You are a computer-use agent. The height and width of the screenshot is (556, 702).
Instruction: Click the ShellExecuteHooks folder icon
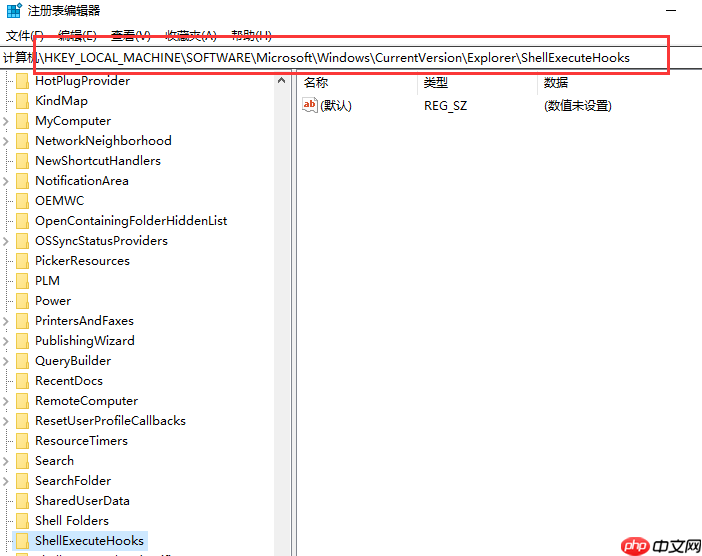click(x=22, y=541)
